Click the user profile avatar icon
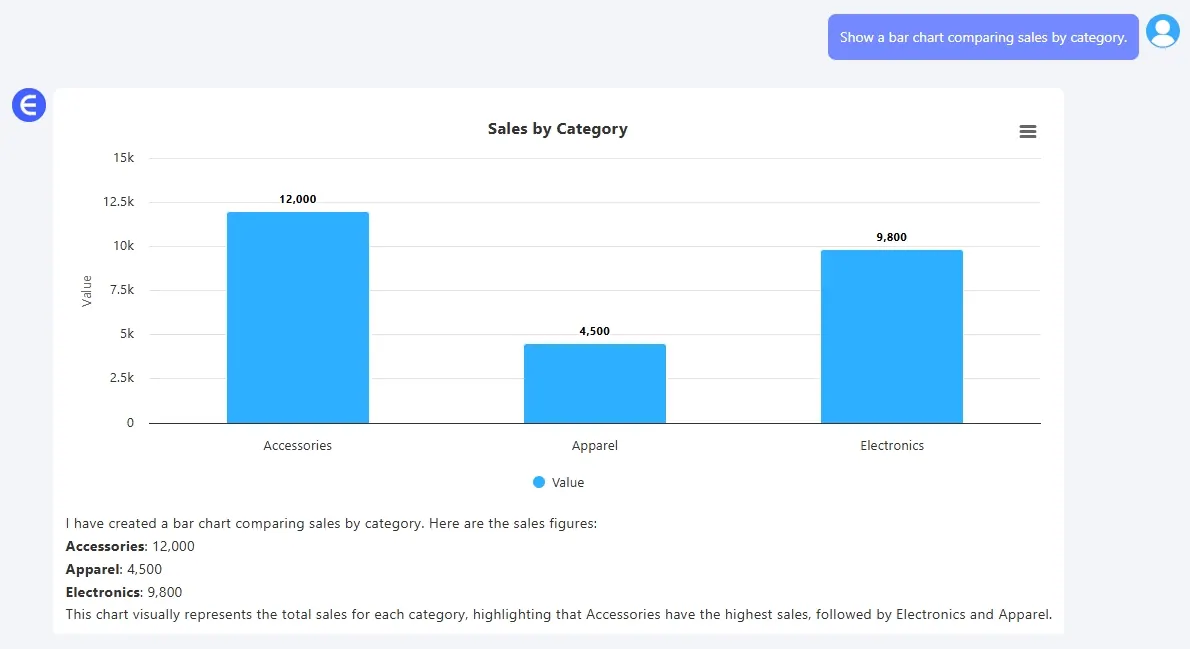 tap(1162, 31)
